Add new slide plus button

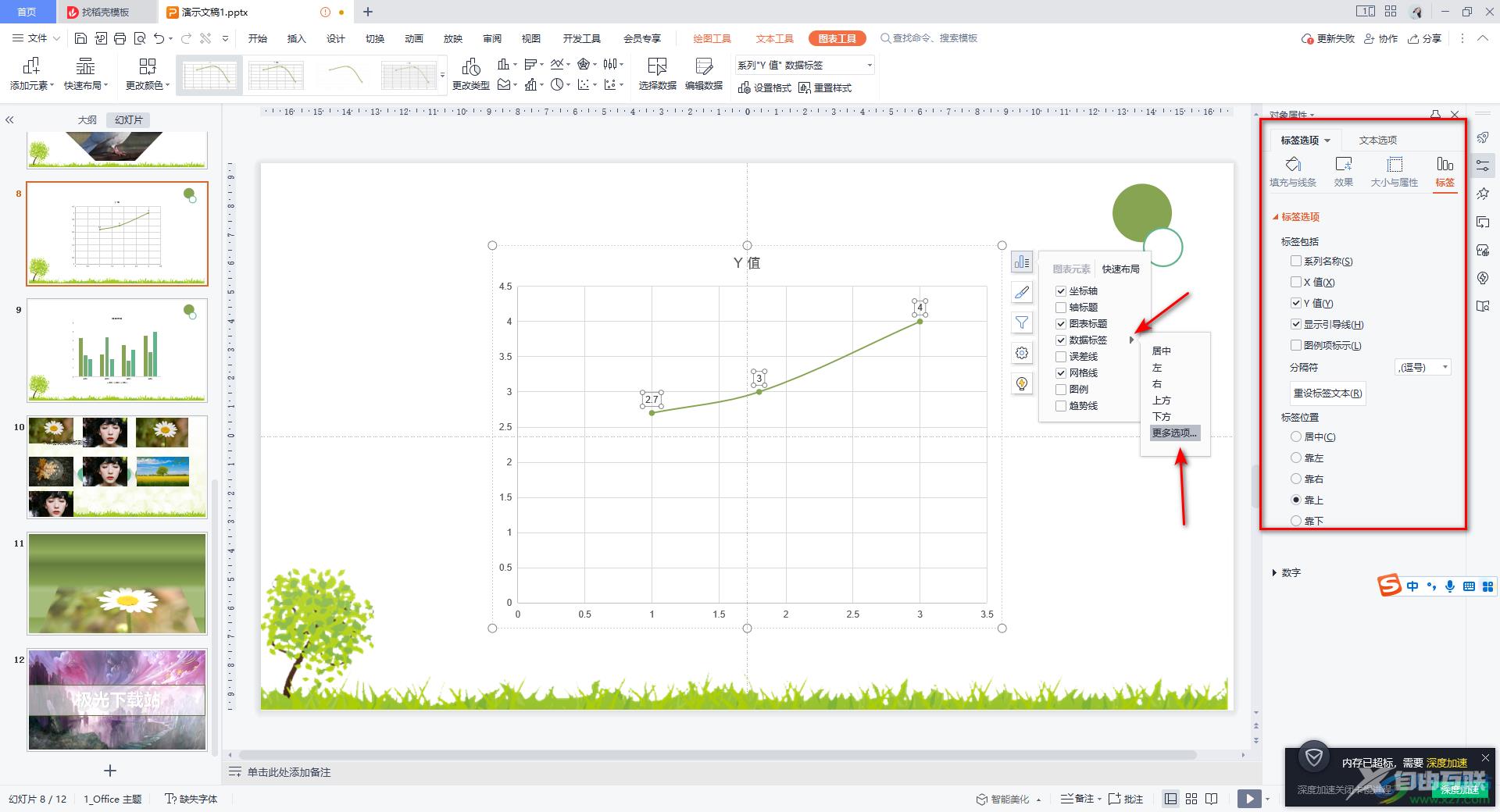[x=110, y=771]
